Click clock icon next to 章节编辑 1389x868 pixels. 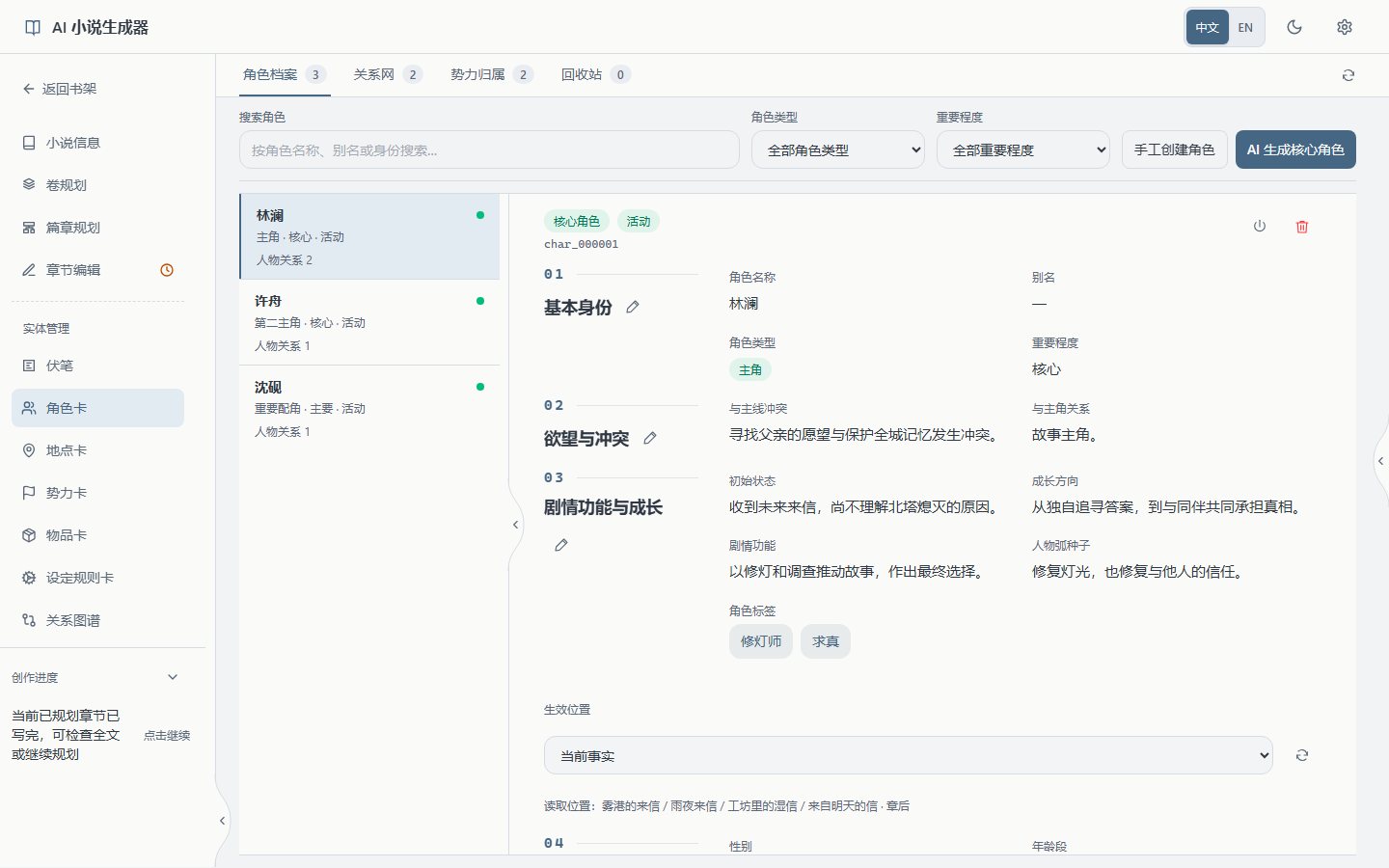[167, 270]
